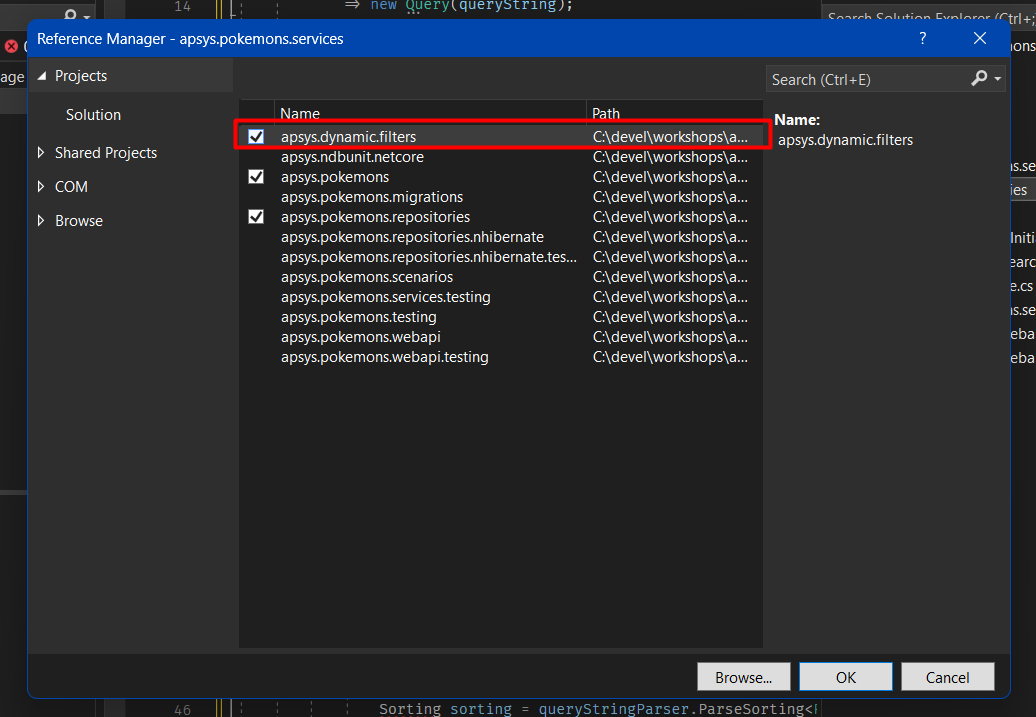Open the search options dropdown arrow
The width and height of the screenshot is (1036, 717).
(998, 79)
